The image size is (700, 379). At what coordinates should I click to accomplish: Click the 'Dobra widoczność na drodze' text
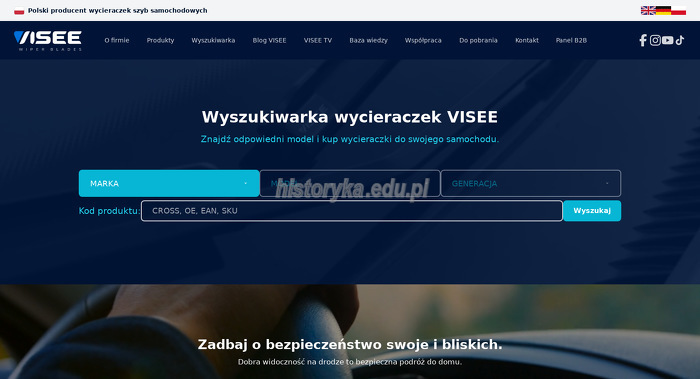350,362
